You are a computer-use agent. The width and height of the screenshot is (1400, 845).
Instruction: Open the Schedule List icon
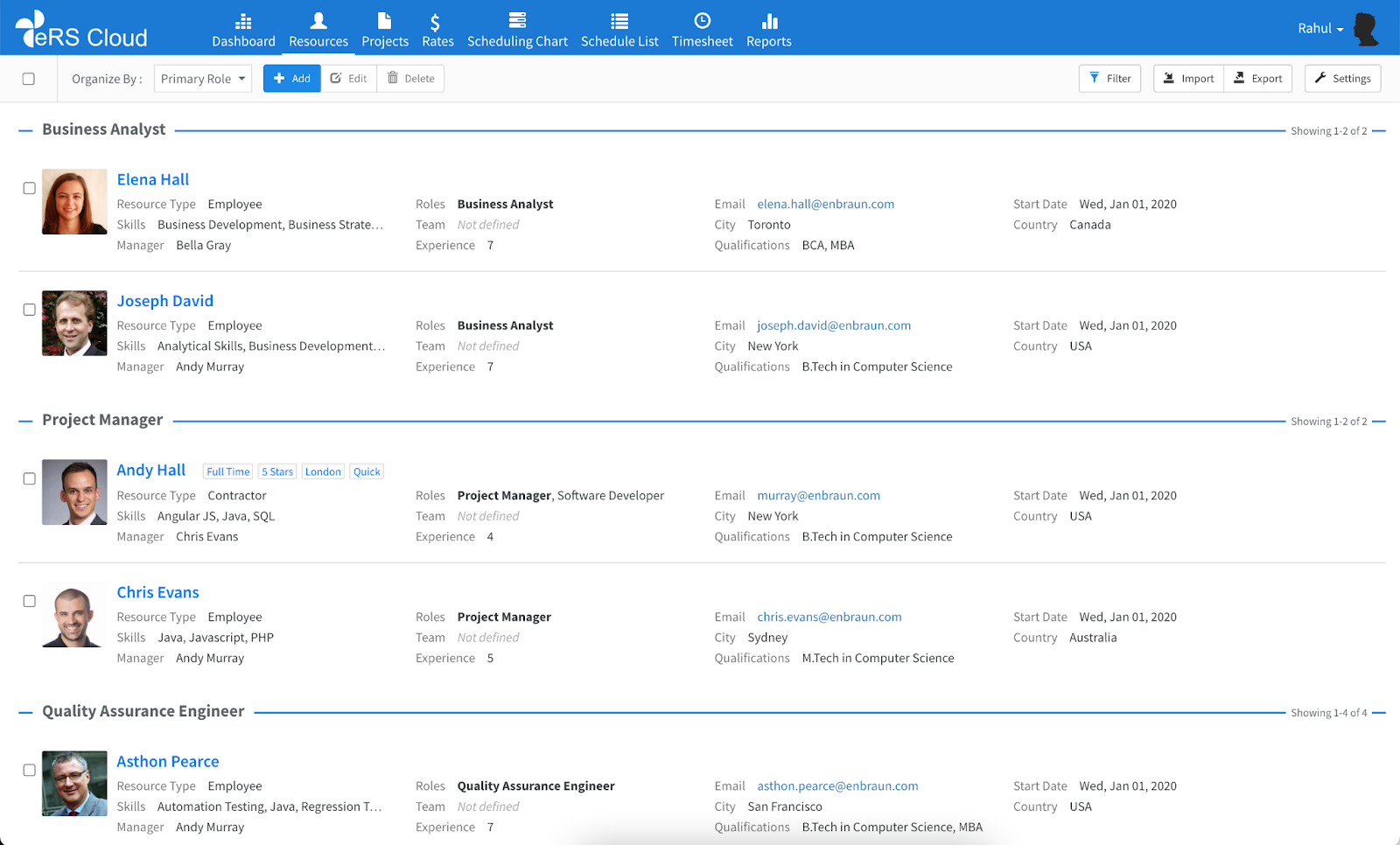pos(619,22)
